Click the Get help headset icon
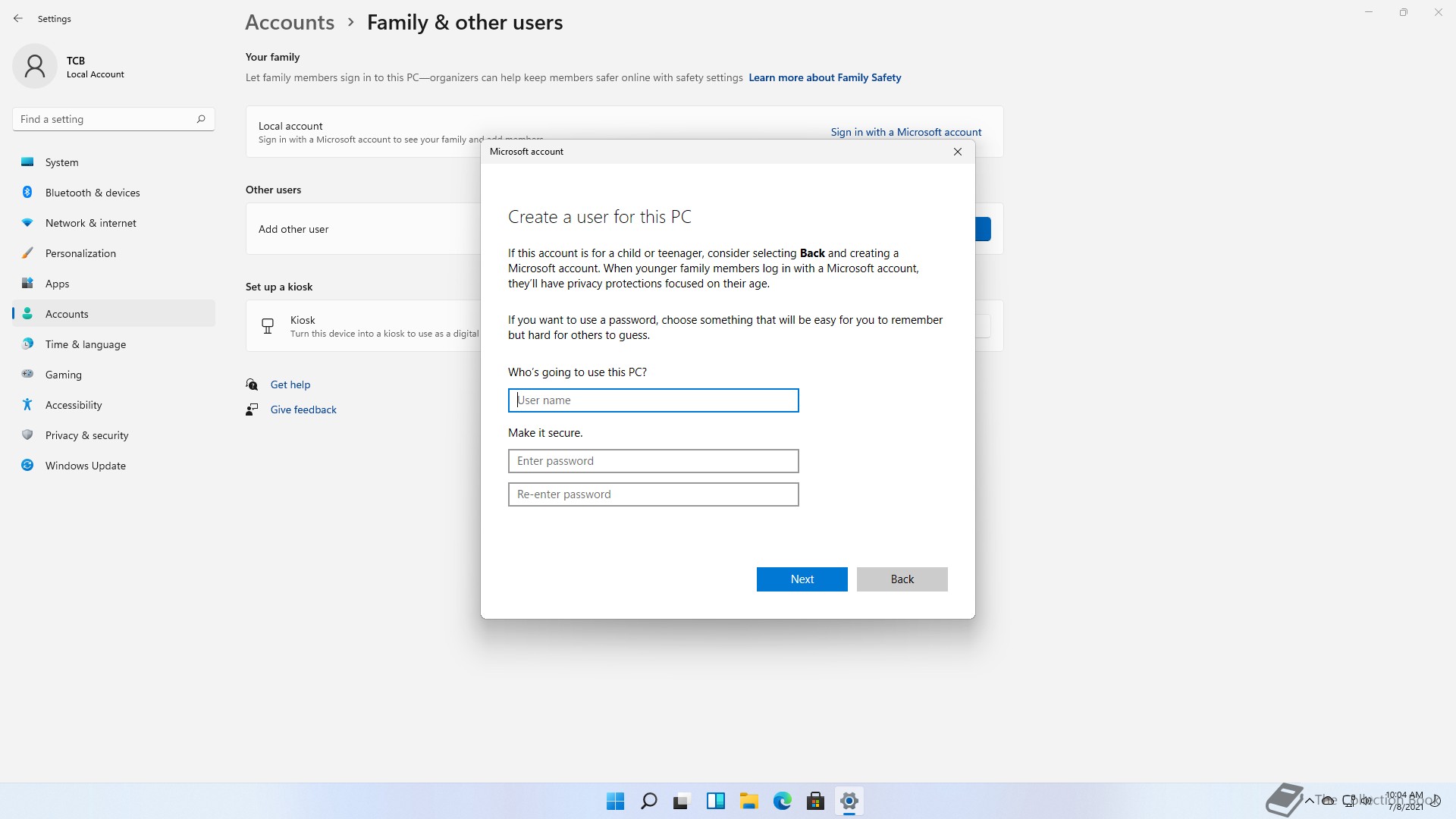The height and width of the screenshot is (819, 1456). pos(252,384)
